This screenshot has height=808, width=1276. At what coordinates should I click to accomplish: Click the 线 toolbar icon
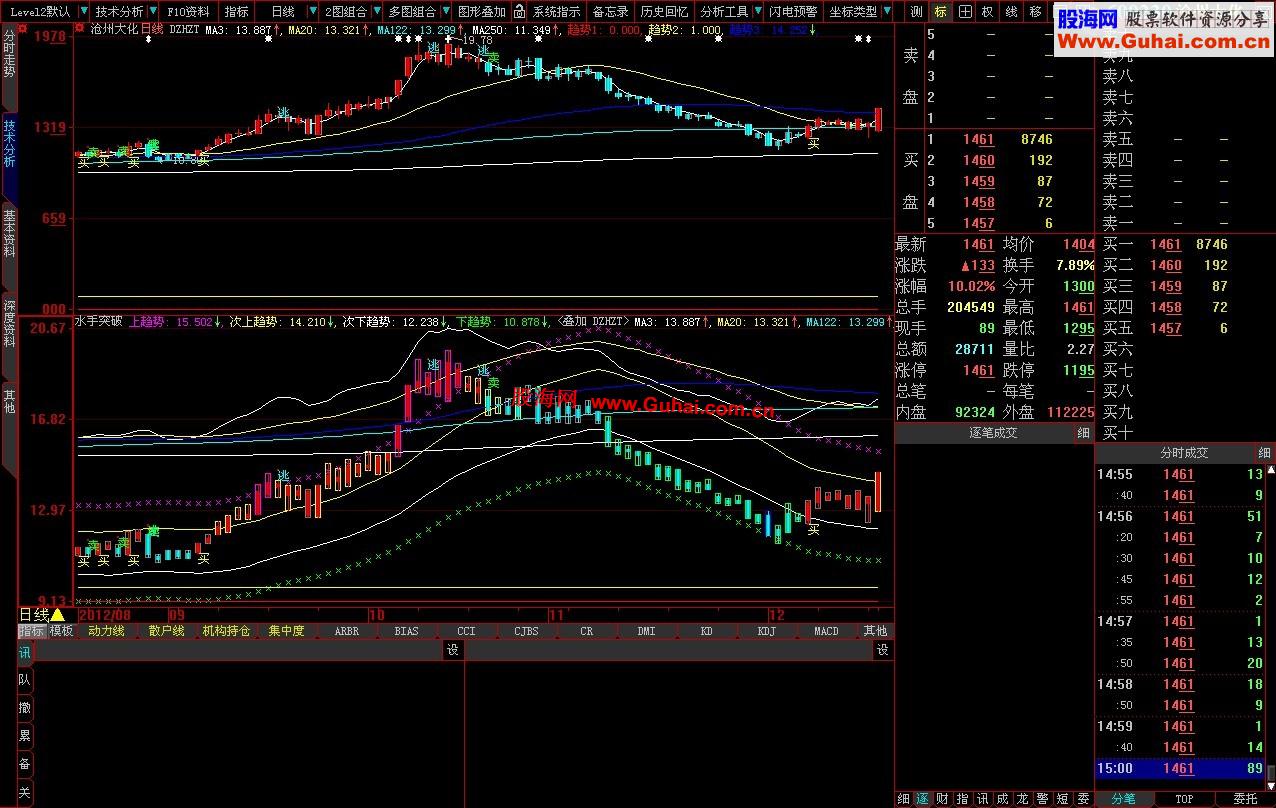coord(1012,12)
